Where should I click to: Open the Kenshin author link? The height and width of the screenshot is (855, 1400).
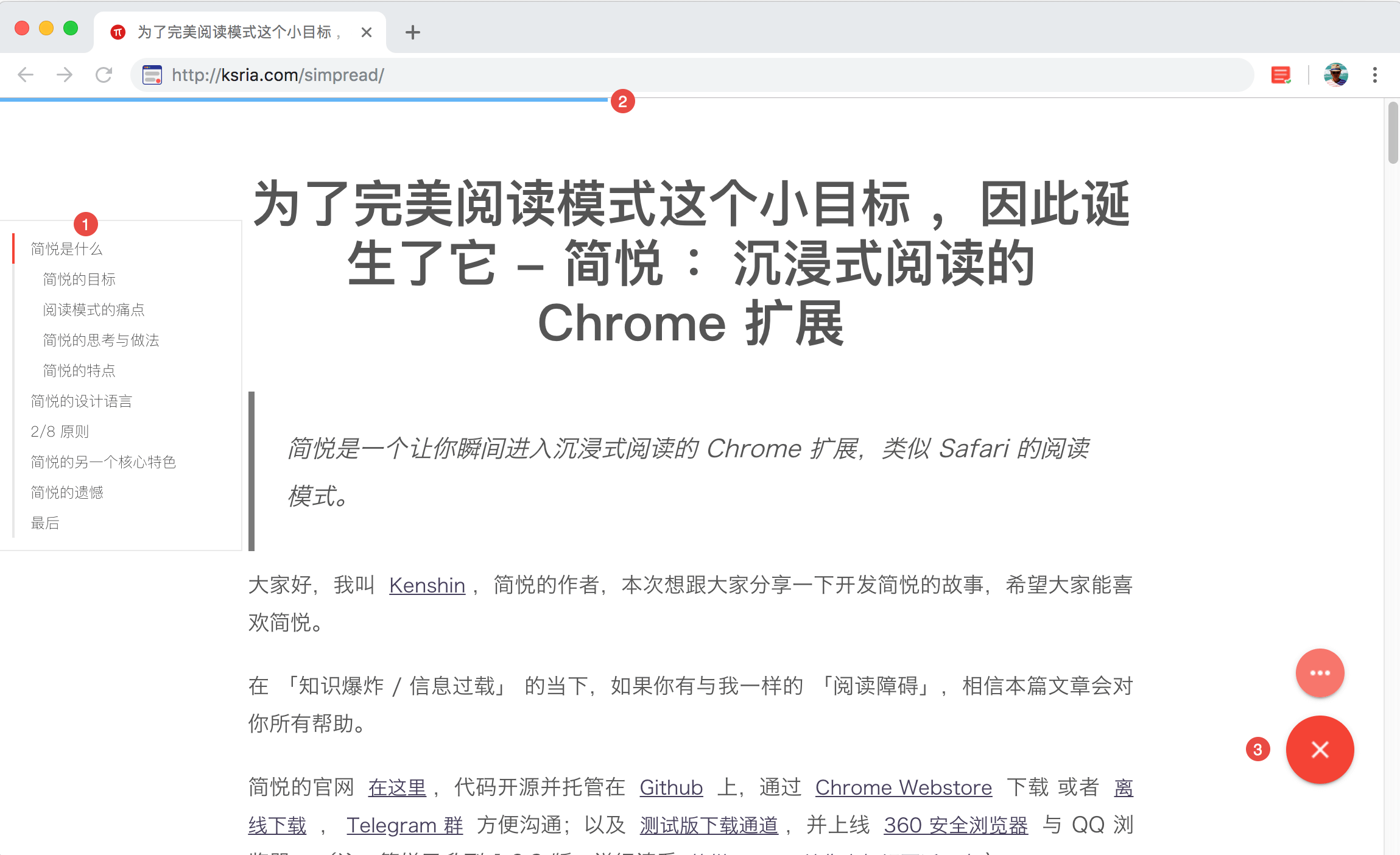coord(426,585)
